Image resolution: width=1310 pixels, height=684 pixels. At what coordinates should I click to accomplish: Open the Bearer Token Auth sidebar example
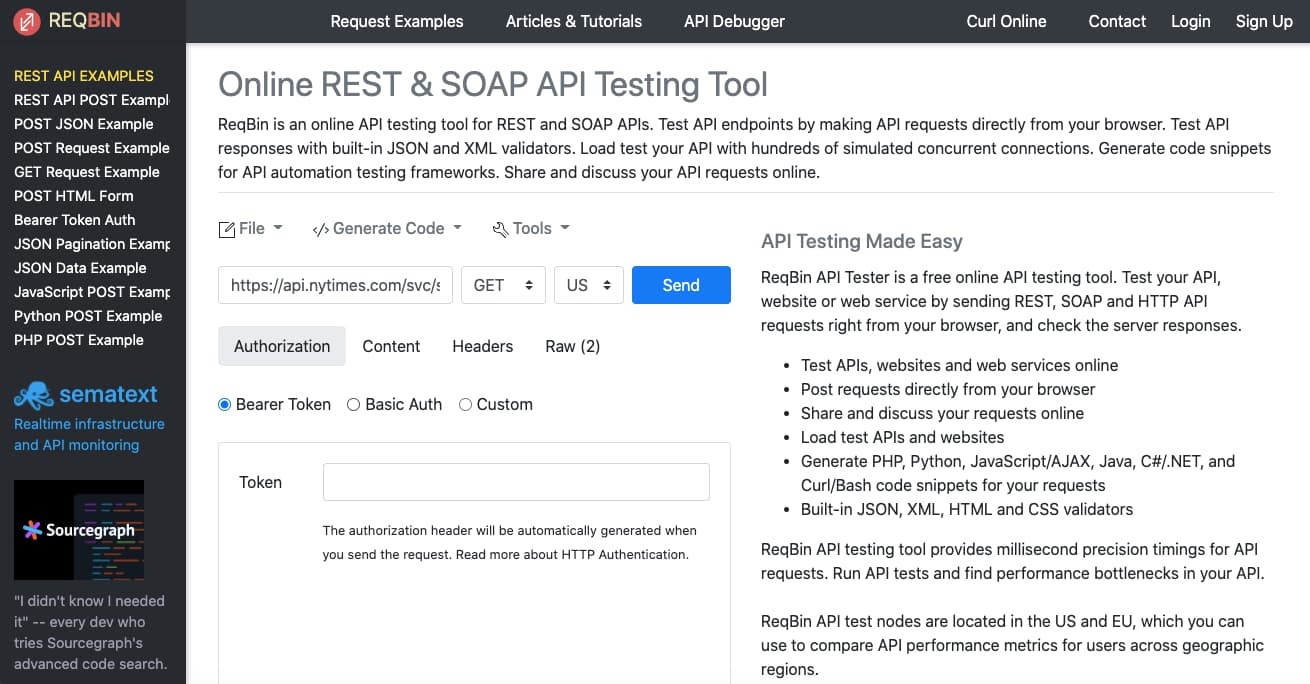pos(75,220)
